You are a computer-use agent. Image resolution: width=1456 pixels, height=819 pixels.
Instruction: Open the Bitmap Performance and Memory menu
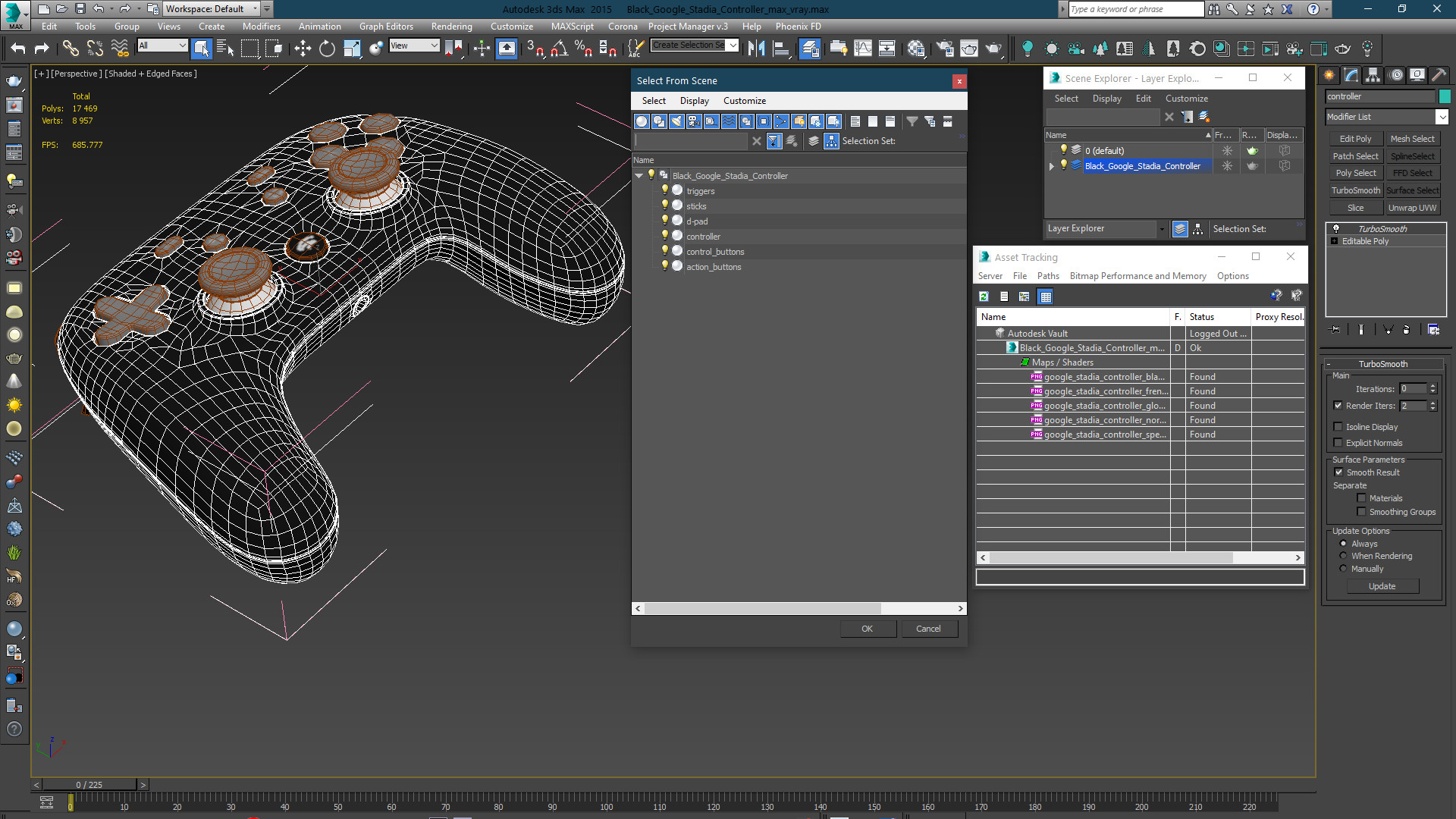[x=1137, y=276]
